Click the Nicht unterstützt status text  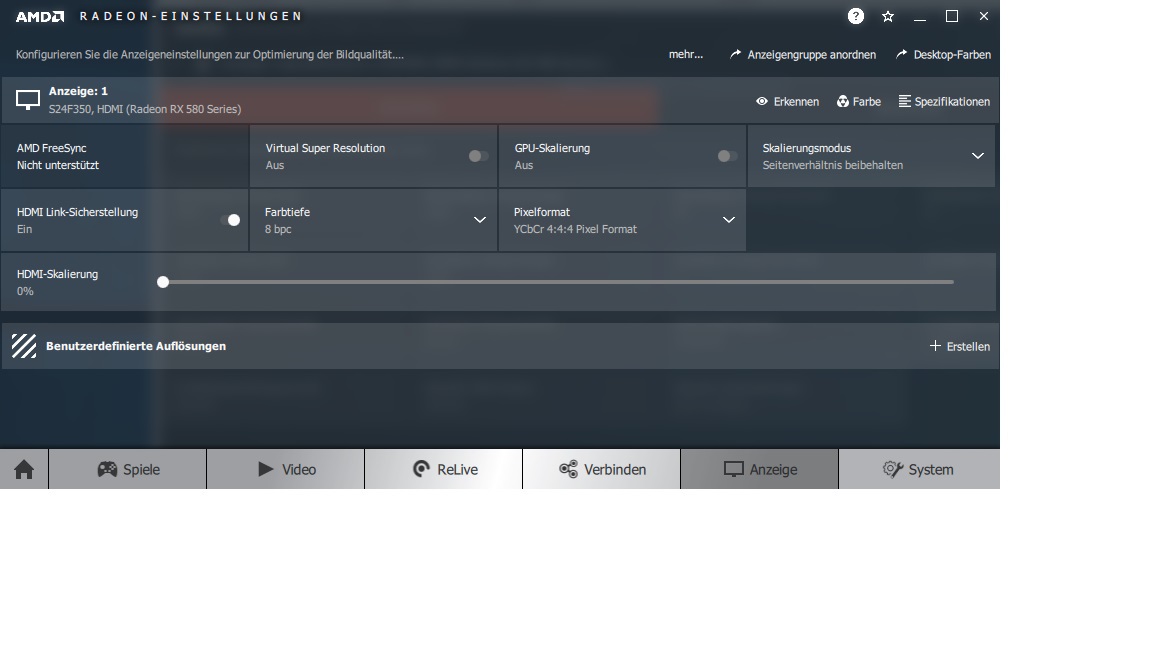(57, 165)
